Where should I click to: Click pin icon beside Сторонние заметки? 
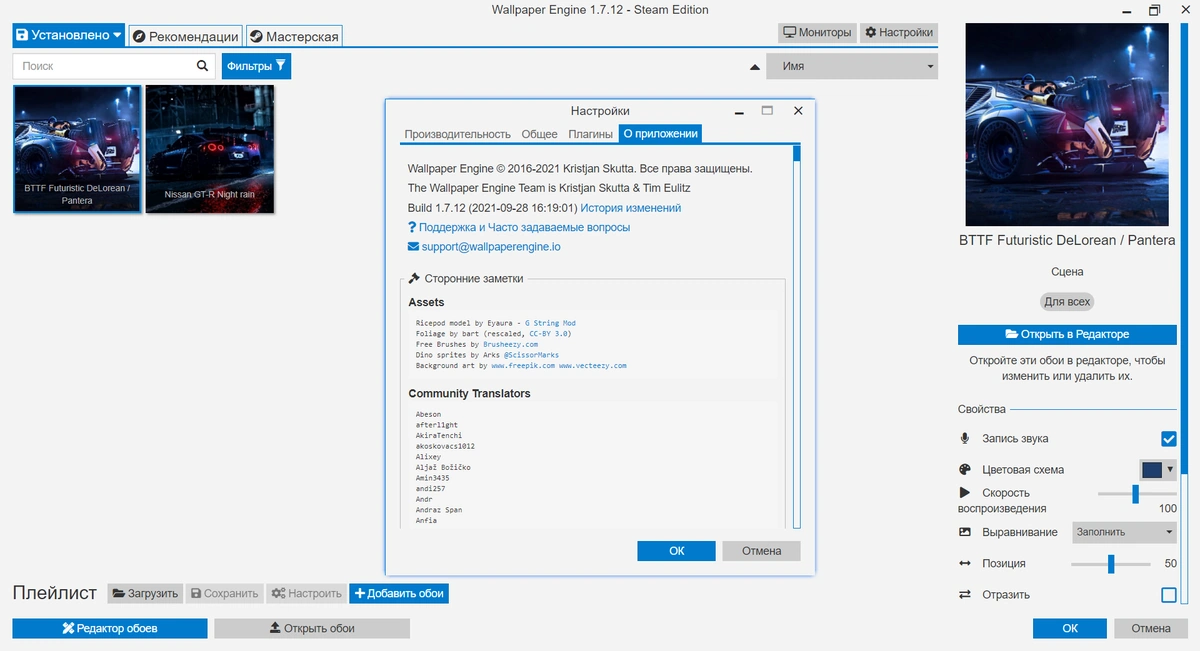[414, 279]
